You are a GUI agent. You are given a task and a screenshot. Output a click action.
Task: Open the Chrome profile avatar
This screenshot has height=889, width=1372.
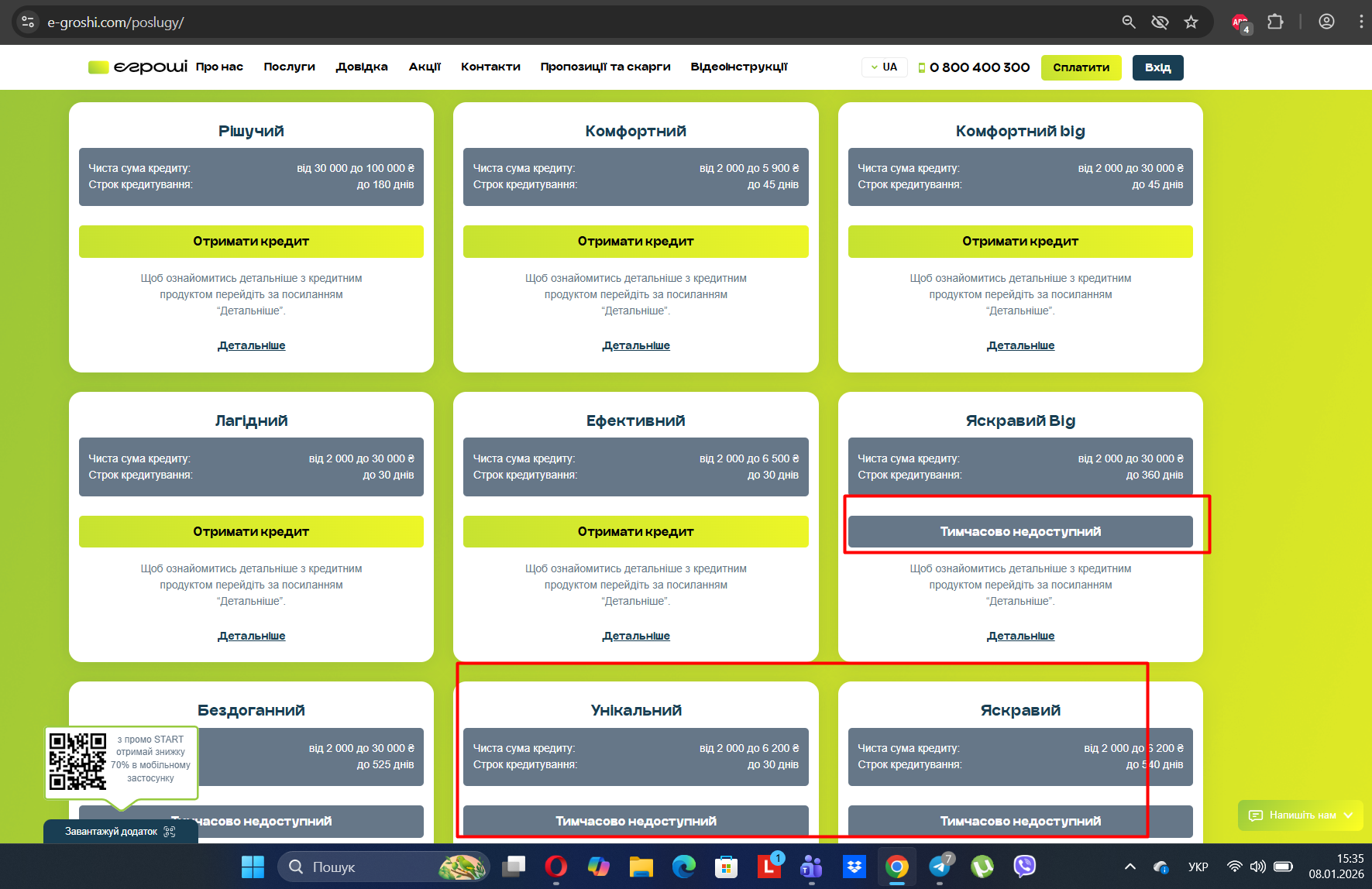pos(1326,22)
